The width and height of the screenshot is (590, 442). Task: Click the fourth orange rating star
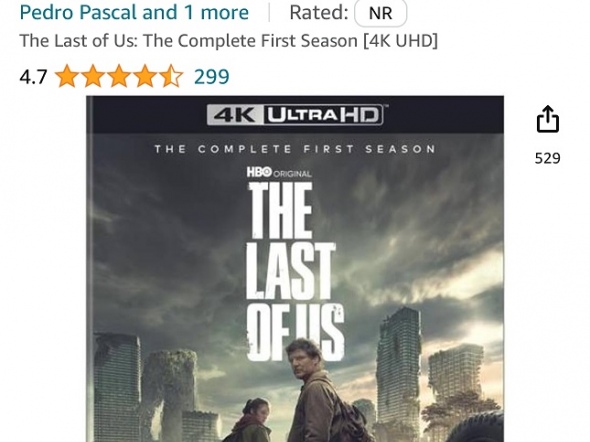145,76
